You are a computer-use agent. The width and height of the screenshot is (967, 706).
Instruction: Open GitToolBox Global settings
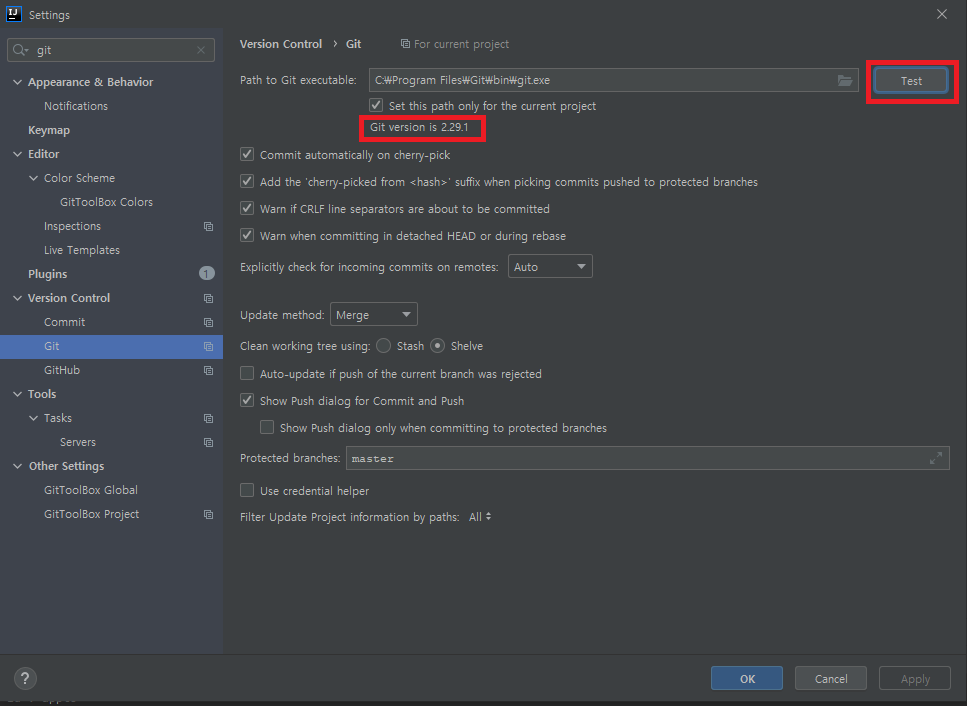pos(91,490)
